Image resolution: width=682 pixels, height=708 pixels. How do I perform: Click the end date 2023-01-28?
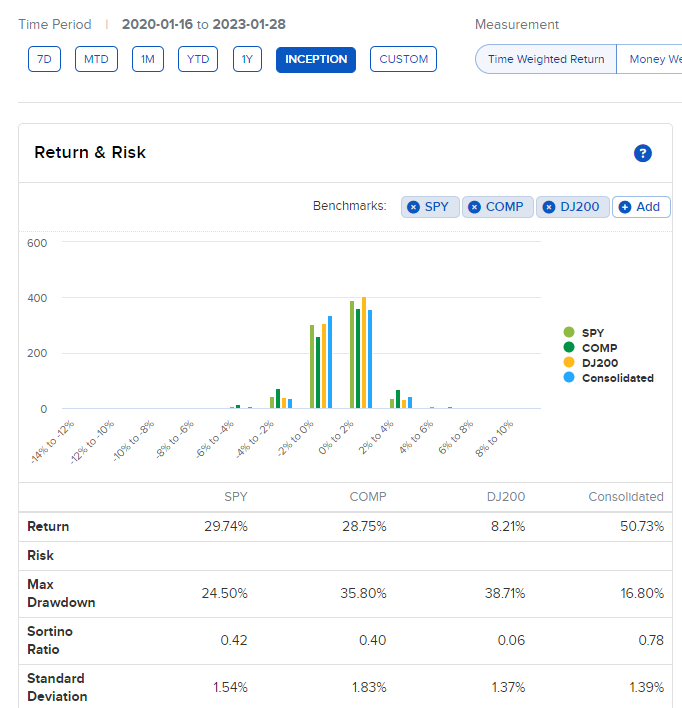[249, 24]
